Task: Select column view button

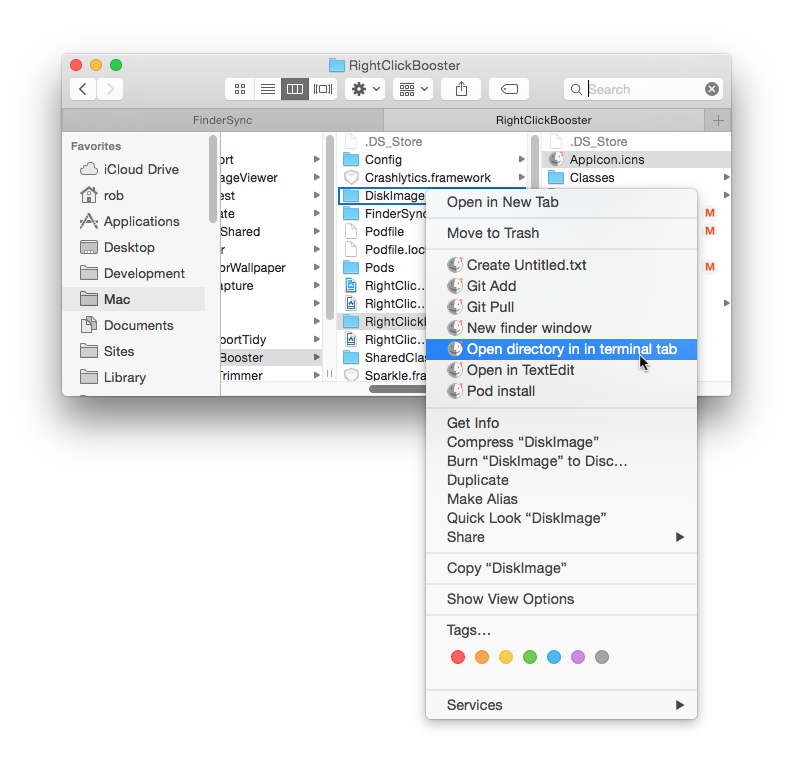Action: click(x=295, y=89)
